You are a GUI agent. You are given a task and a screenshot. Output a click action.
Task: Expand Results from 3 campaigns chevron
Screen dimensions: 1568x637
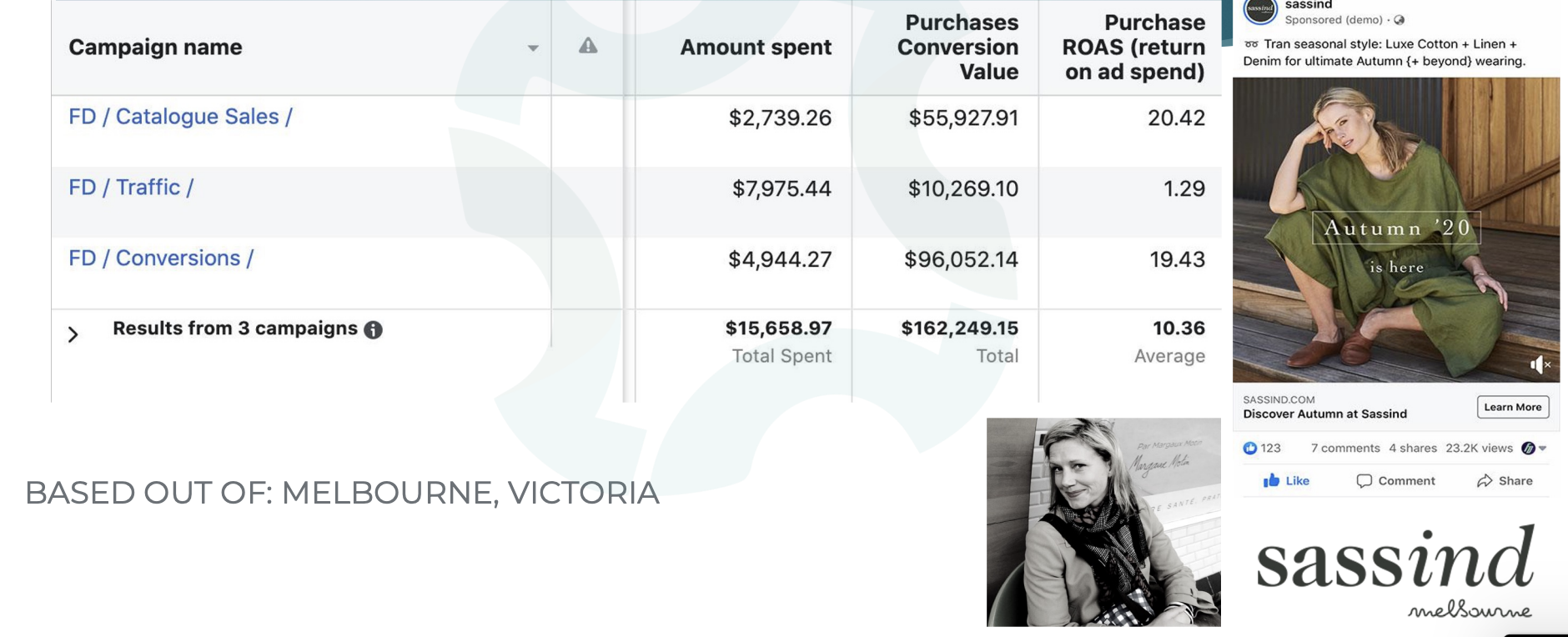coord(73,334)
